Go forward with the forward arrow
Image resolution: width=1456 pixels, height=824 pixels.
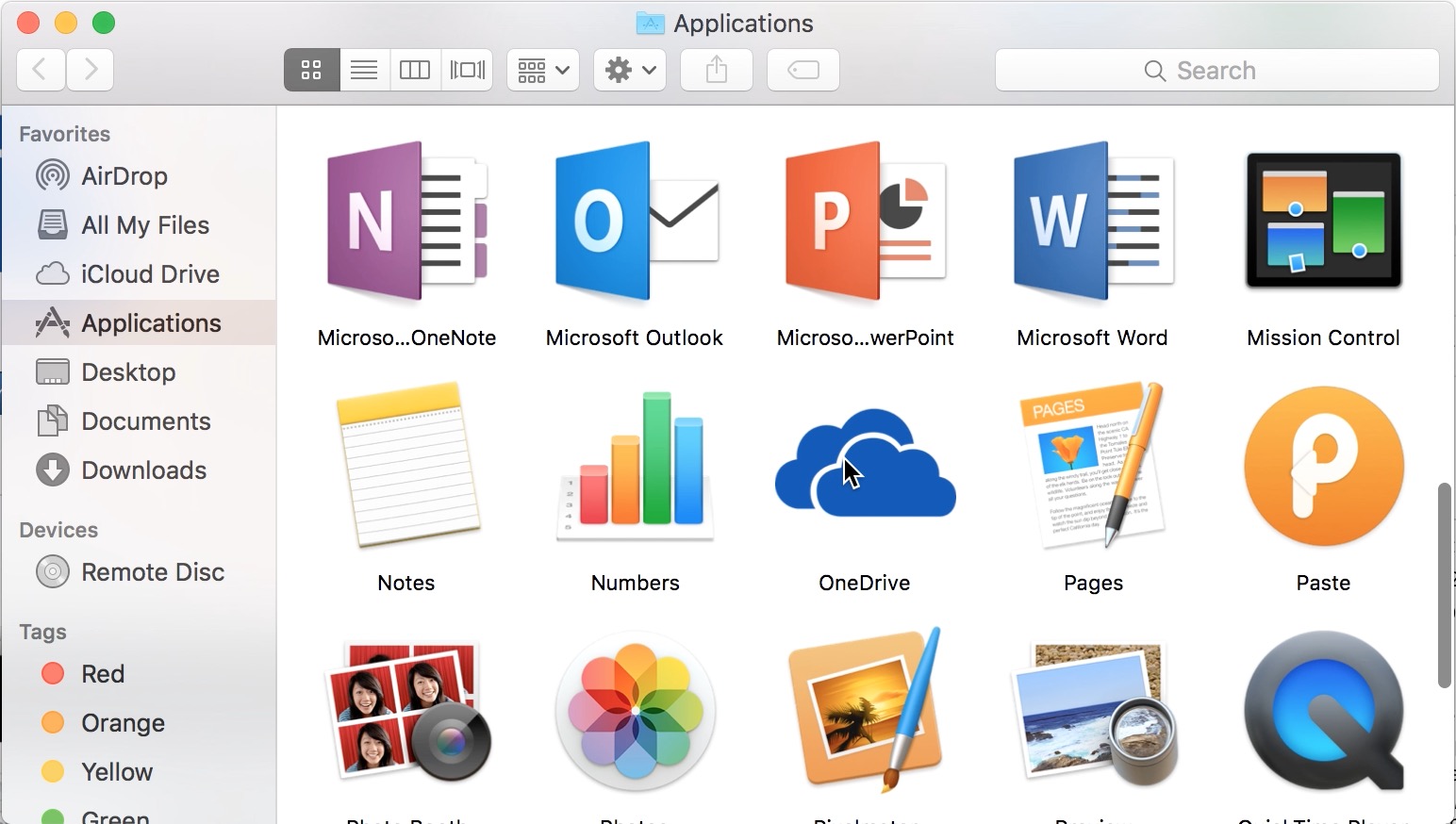(91, 70)
